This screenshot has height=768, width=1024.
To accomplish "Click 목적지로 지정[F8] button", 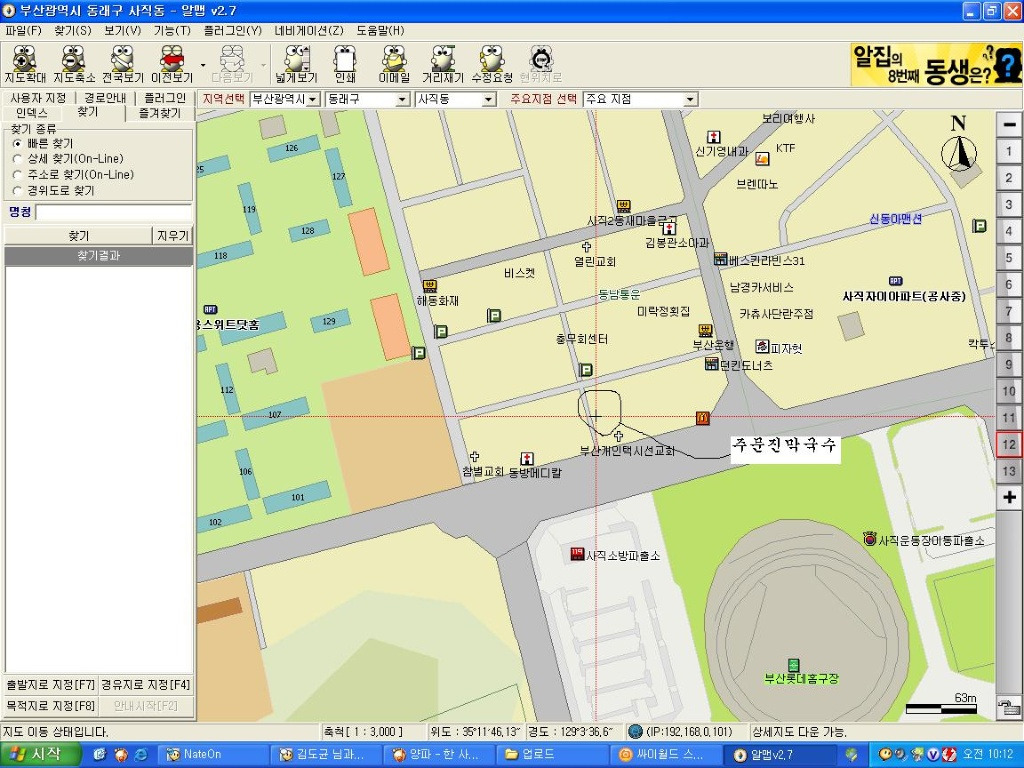I will click(50, 706).
